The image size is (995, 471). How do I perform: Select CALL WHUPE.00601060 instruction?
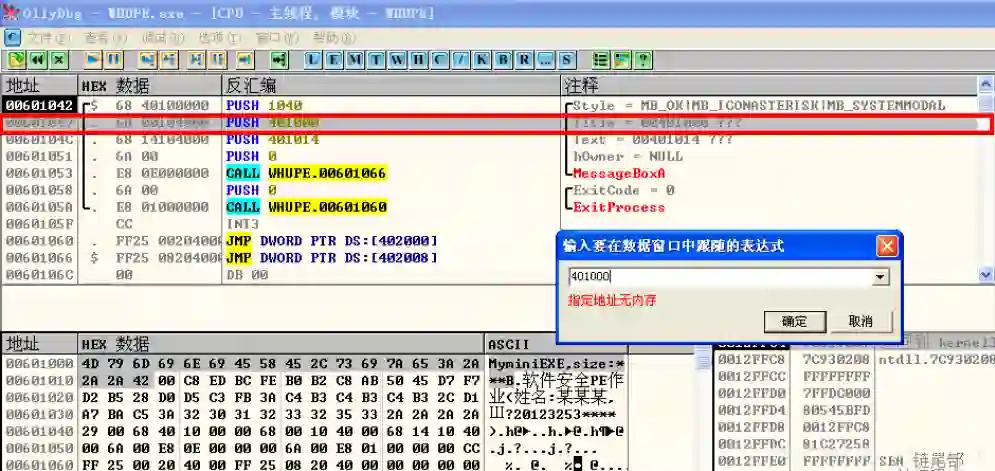pos(306,207)
